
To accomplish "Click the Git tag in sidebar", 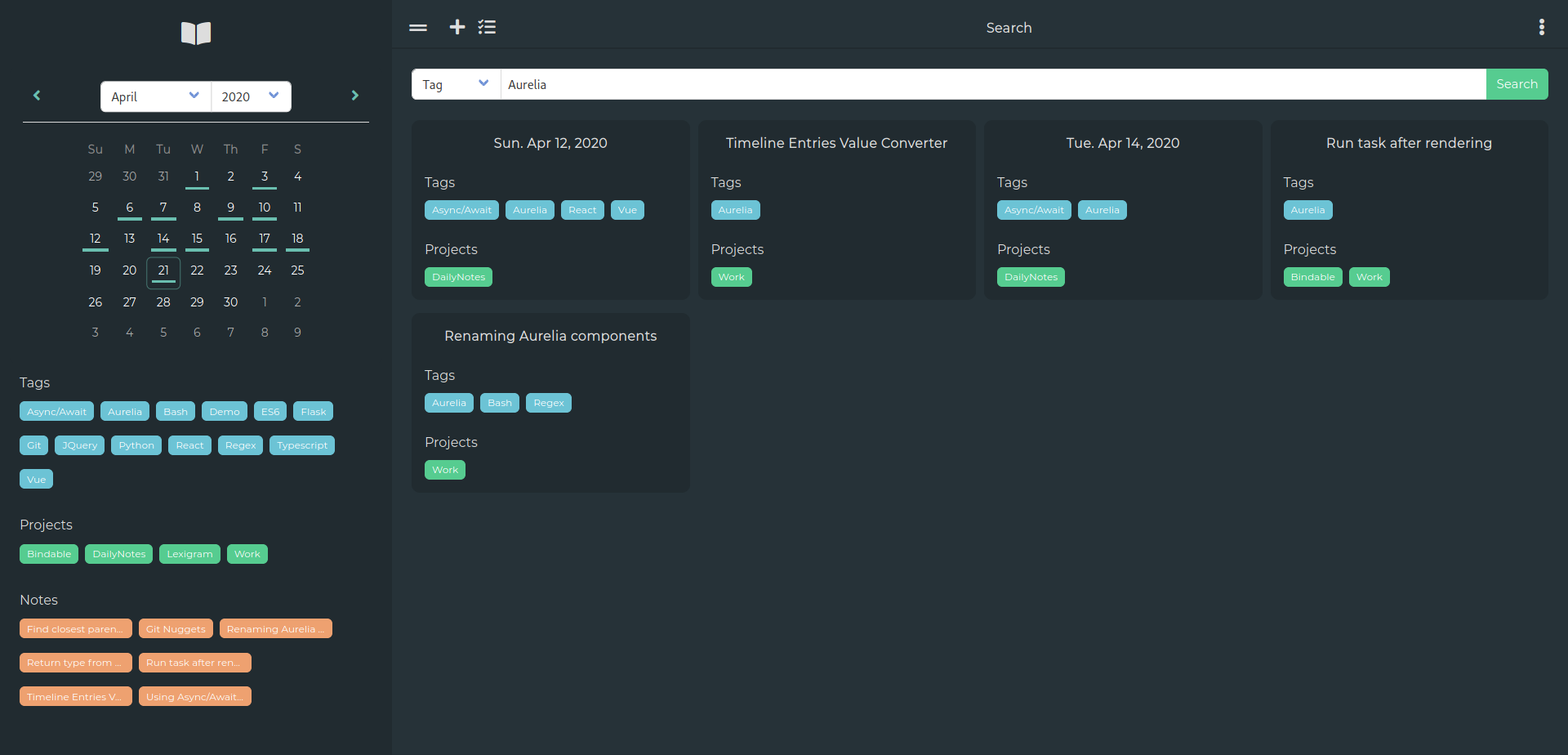I will [34, 445].
